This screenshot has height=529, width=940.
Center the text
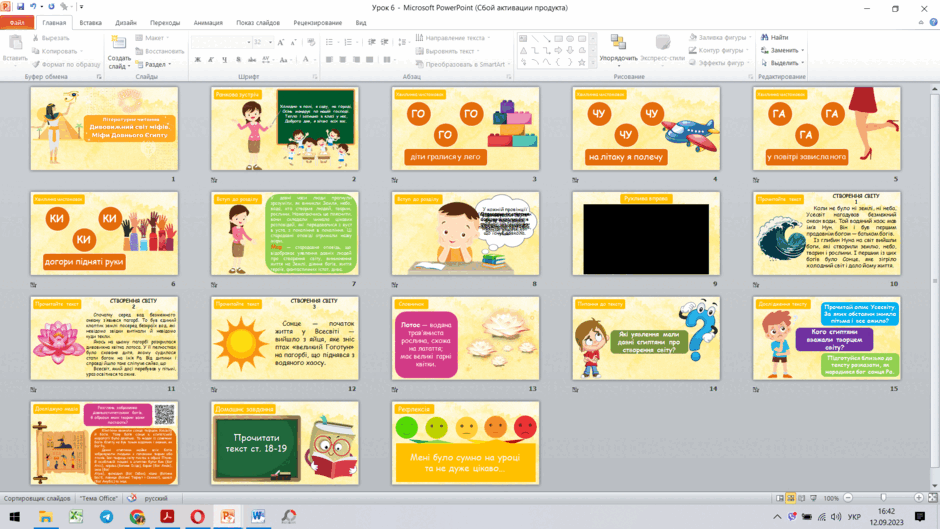pyautogui.click(x=342, y=59)
